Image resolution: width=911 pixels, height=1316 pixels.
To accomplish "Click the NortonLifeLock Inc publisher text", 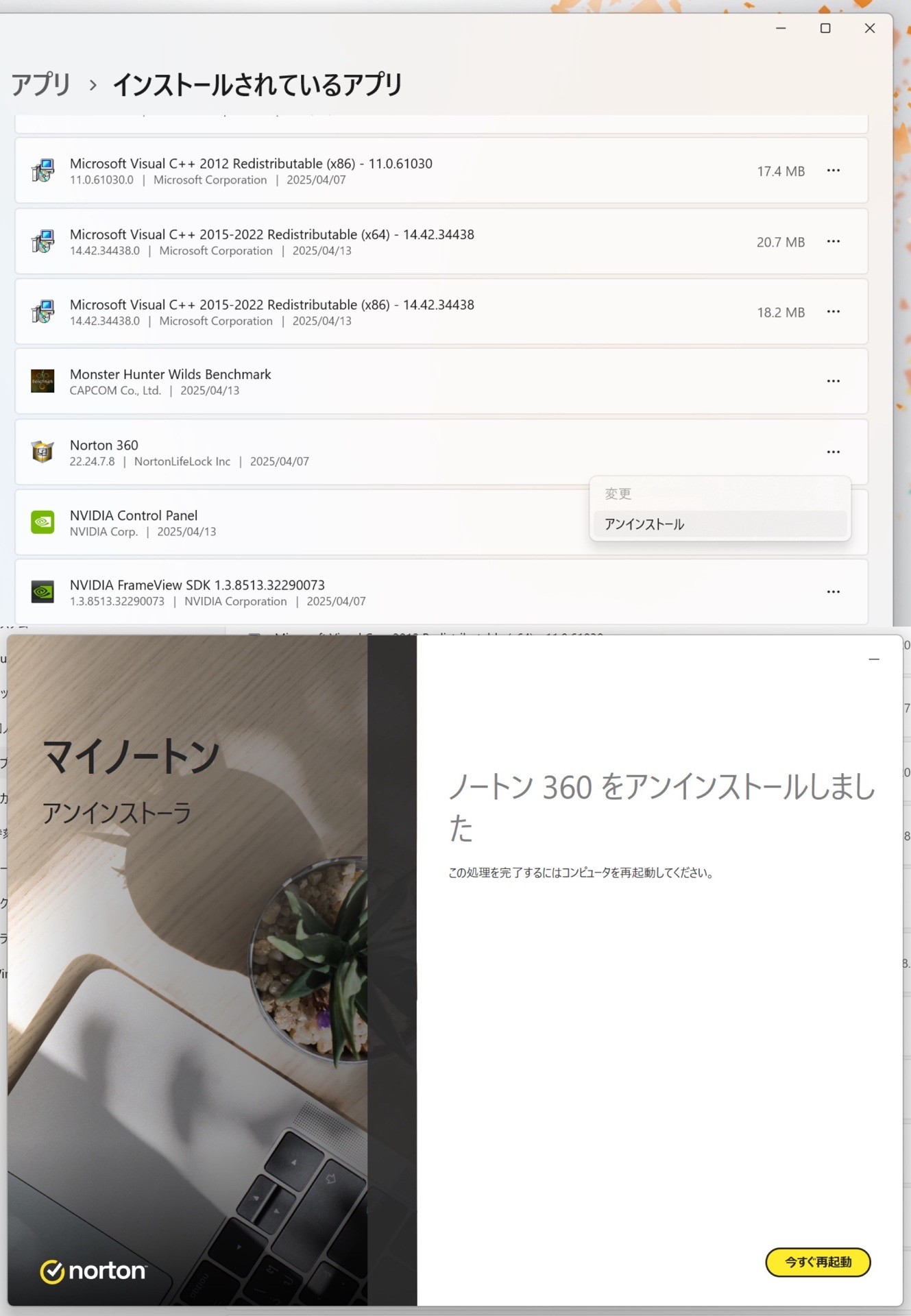I will coord(182,461).
